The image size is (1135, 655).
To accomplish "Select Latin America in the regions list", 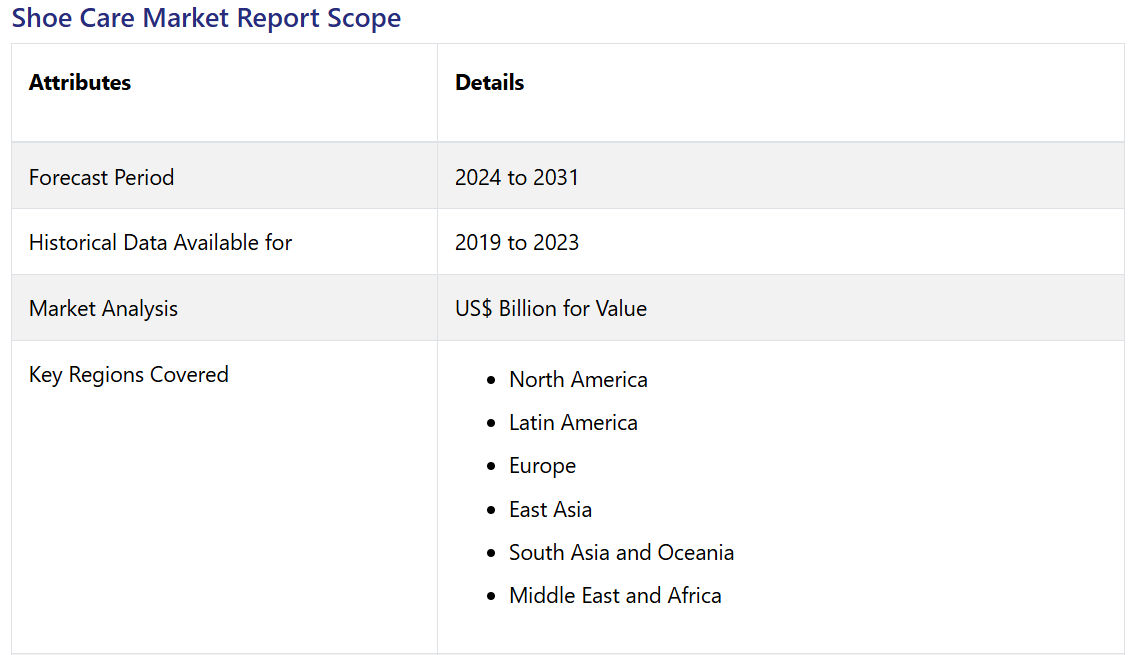I will pos(573,423).
